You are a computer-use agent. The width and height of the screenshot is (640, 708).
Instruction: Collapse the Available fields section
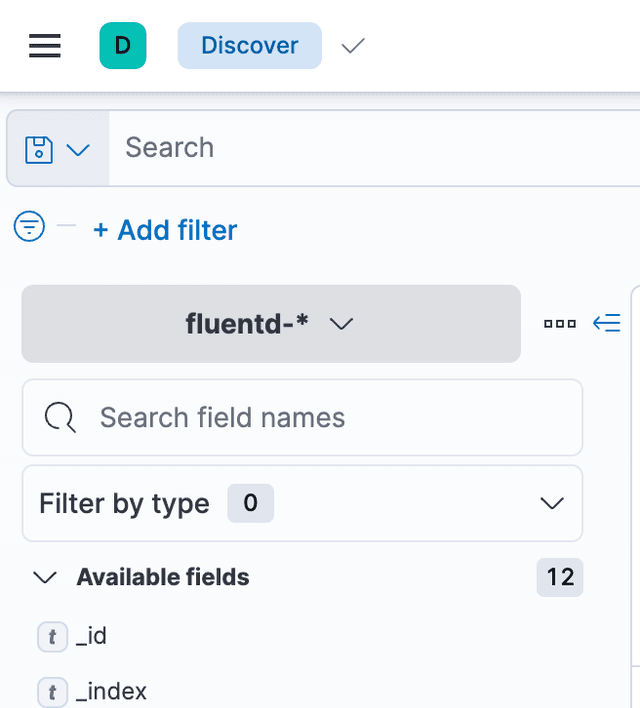pyautogui.click(x=45, y=577)
